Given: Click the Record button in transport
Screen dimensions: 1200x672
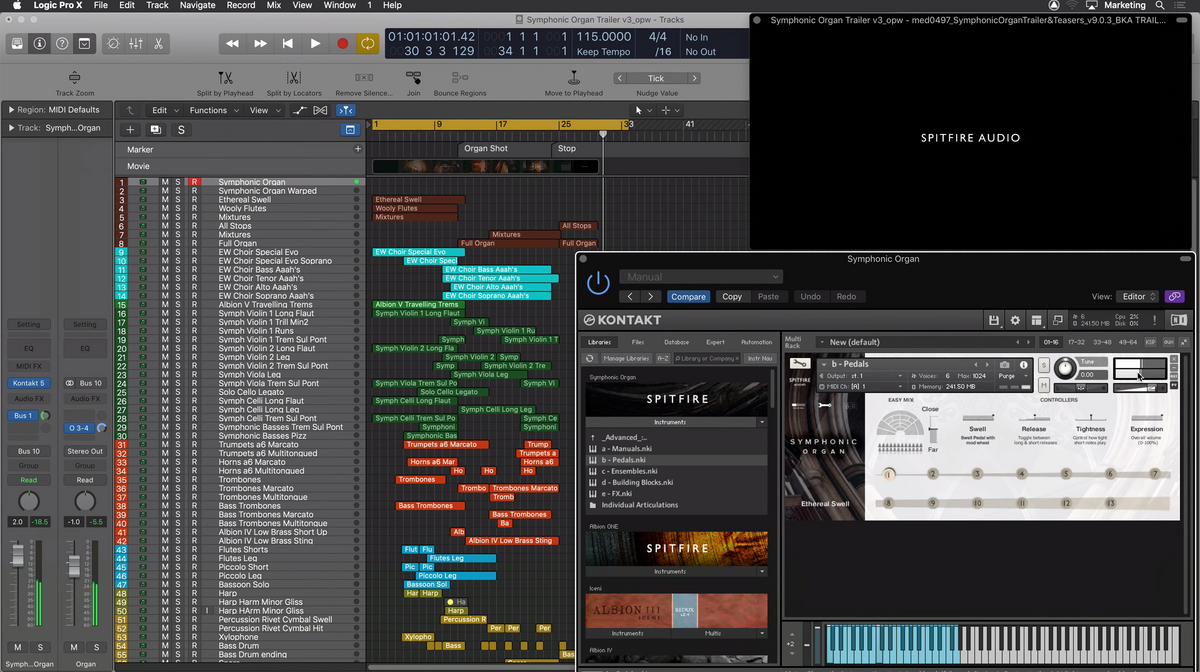Looking at the screenshot, I should (342, 44).
